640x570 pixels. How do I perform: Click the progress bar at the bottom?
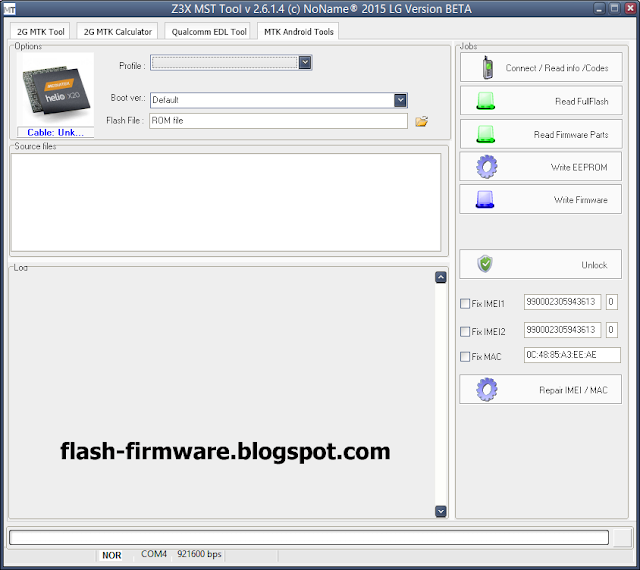309,537
